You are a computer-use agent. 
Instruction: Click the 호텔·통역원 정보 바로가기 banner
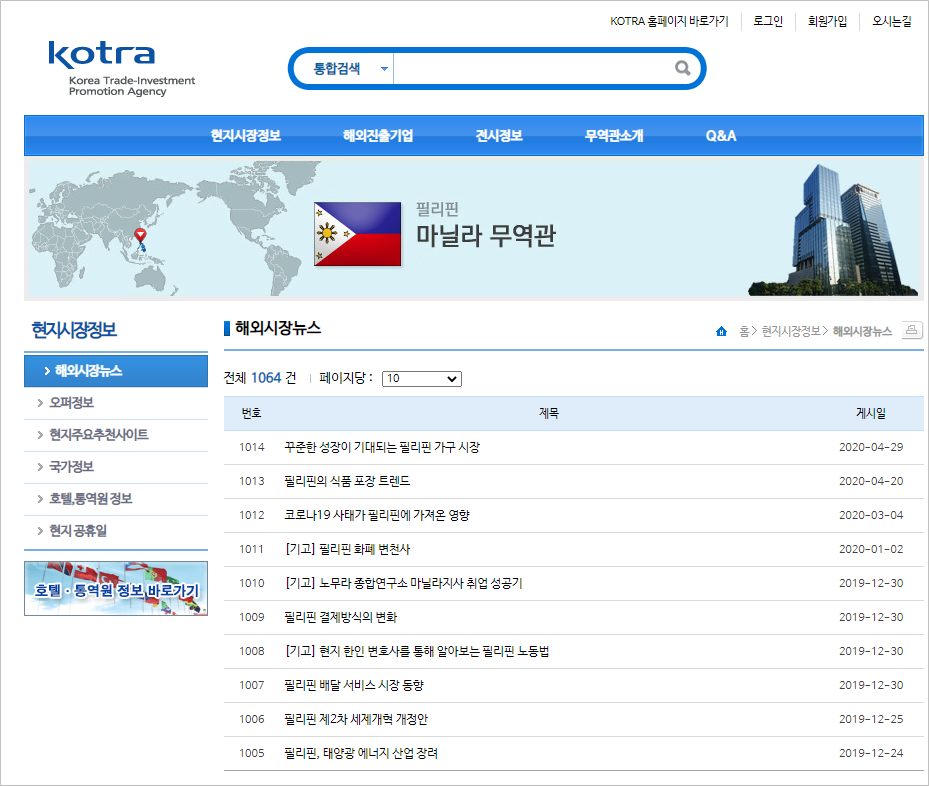point(115,589)
